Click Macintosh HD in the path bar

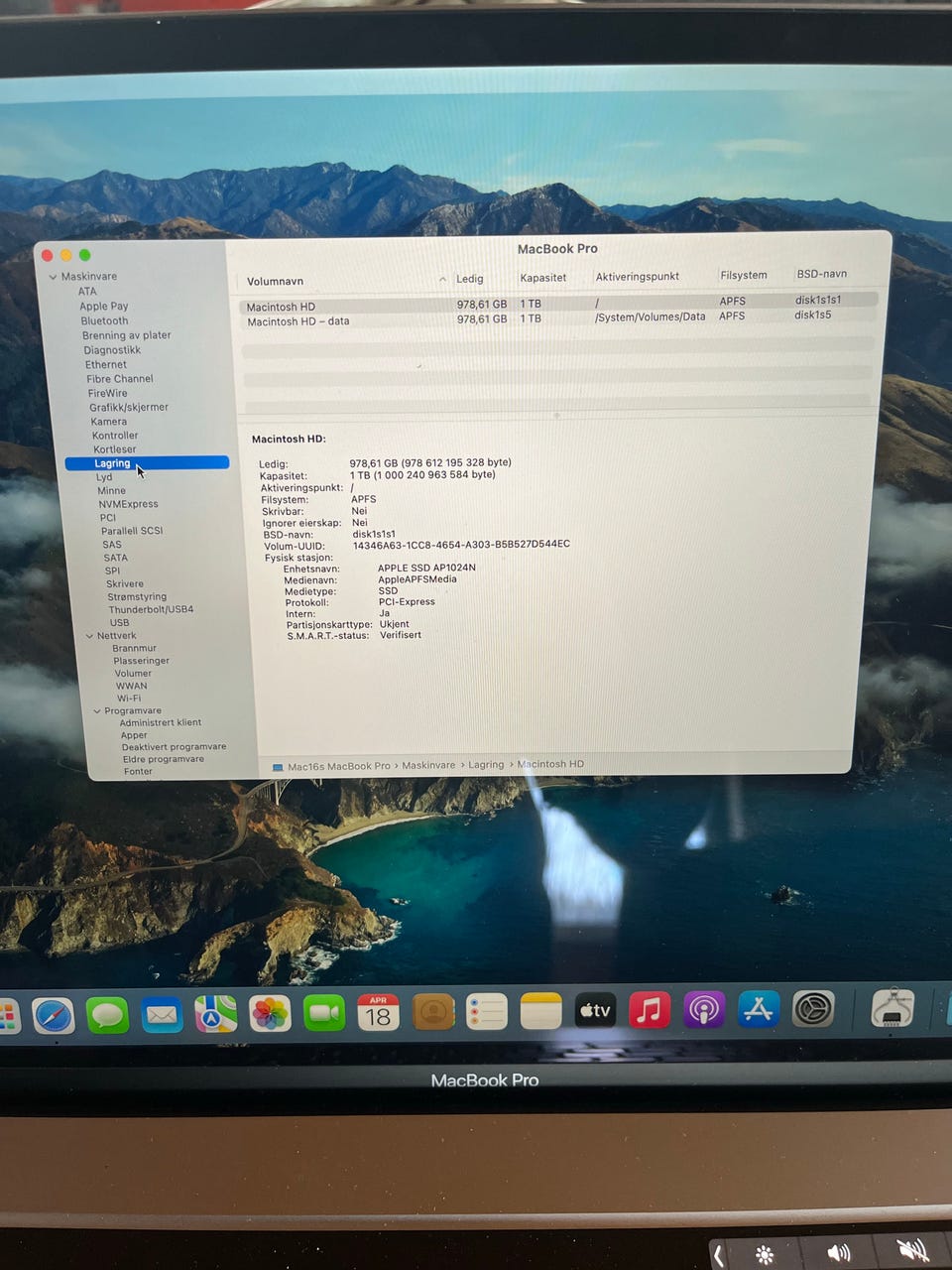[x=550, y=764]
